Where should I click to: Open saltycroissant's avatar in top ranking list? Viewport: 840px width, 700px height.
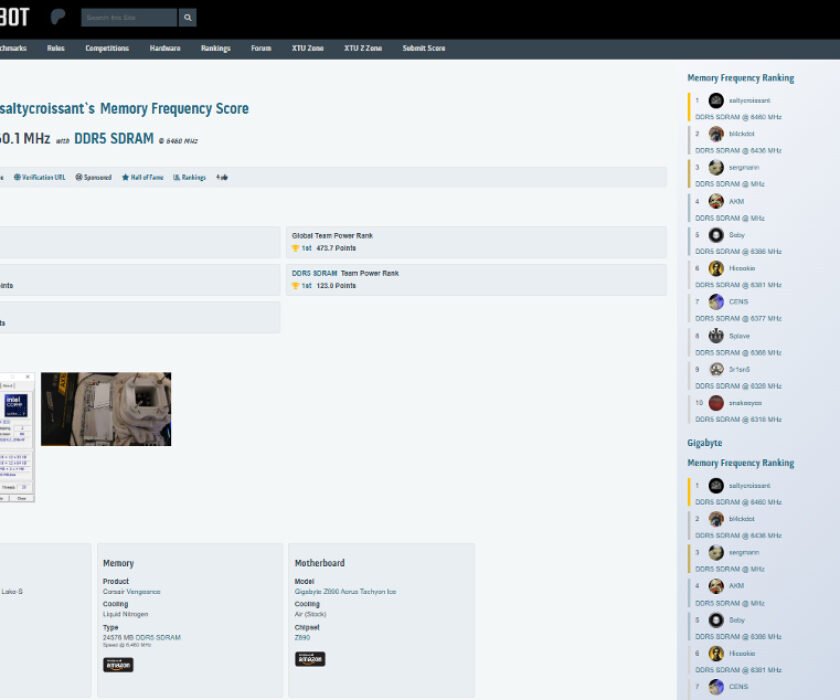pos(716,101)
